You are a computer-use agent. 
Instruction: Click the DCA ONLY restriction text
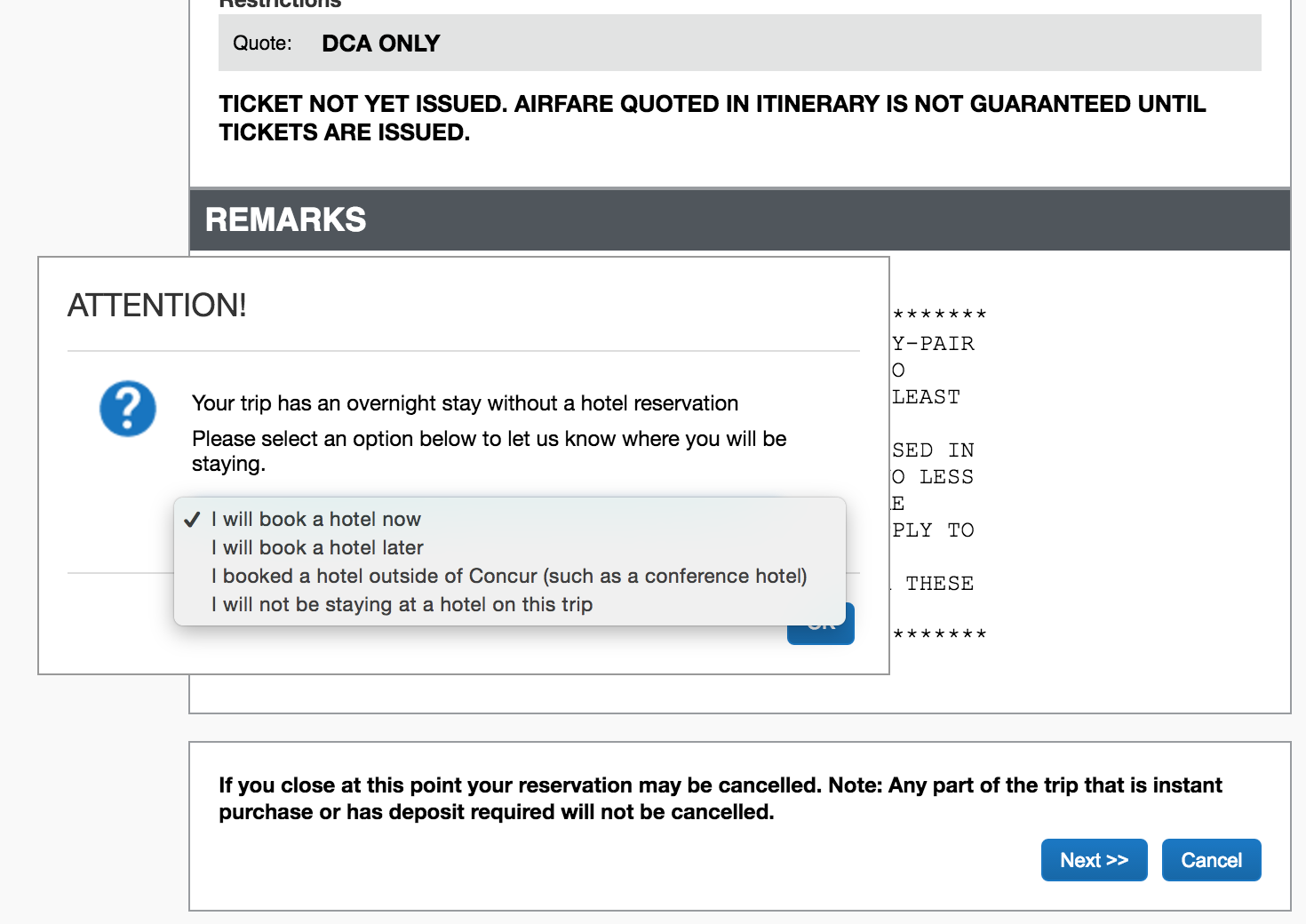tap(381, 44)
